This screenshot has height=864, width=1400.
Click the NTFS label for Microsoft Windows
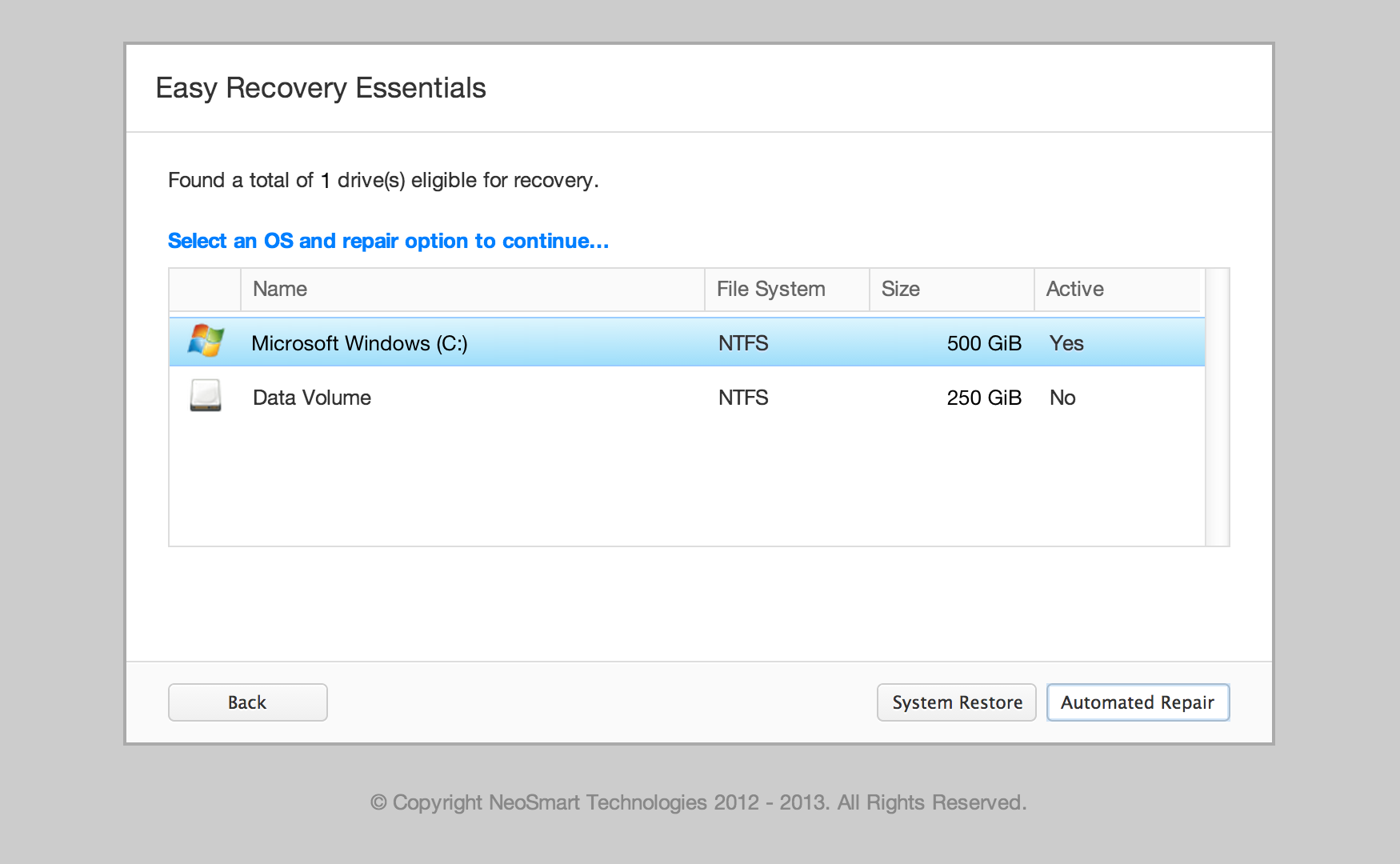tap(742, 342)
